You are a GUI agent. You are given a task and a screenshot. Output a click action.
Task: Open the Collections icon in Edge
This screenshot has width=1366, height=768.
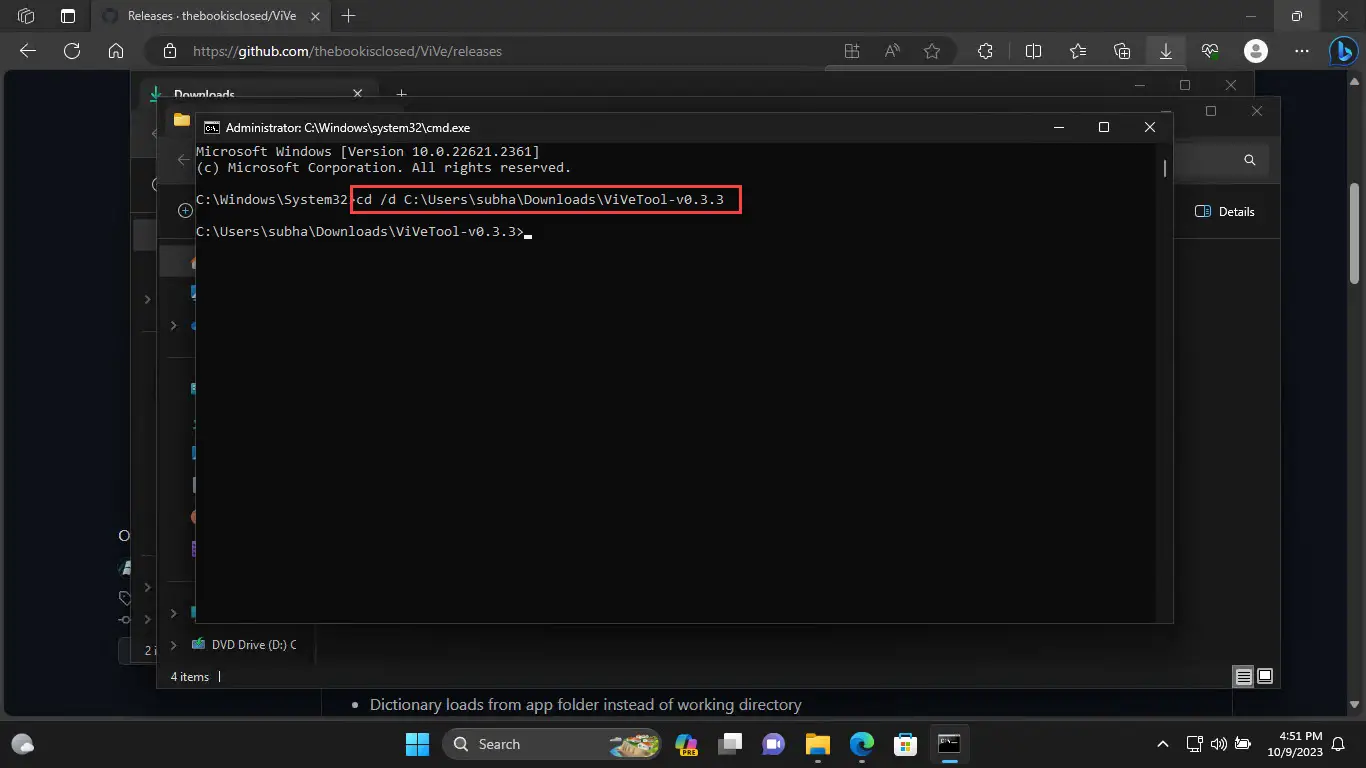[1122, 51]
